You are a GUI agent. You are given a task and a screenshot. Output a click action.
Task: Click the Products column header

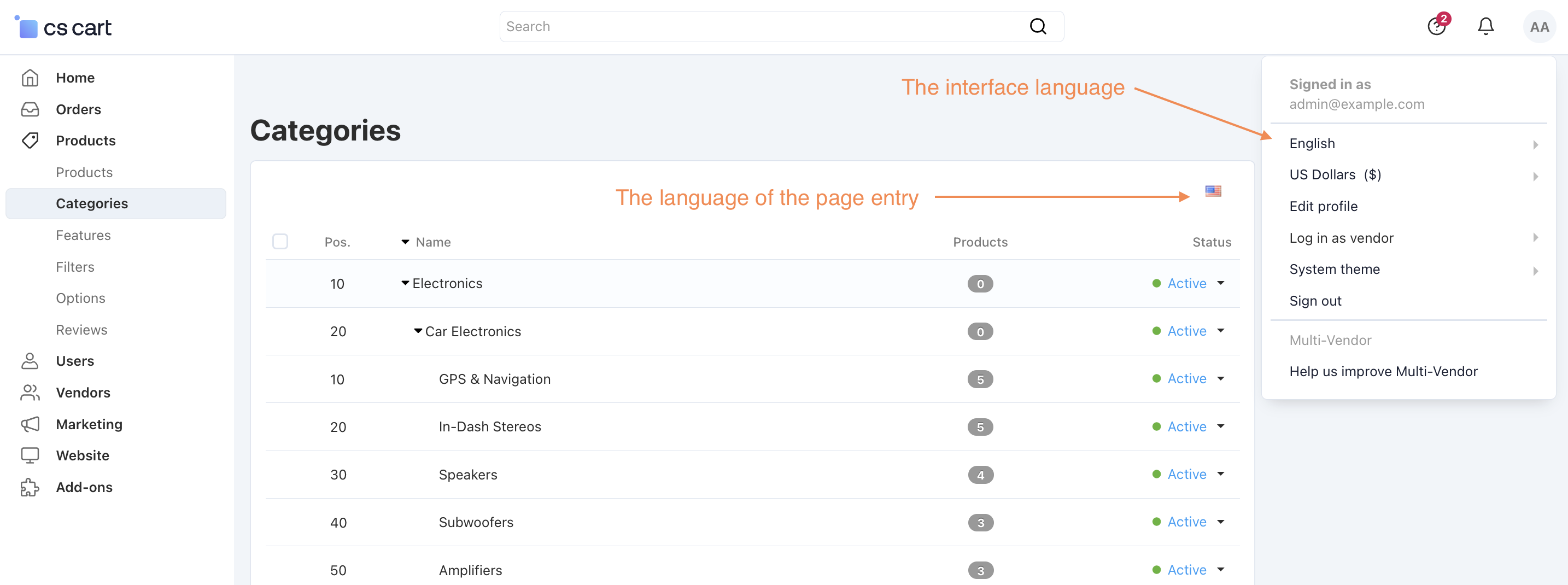[x=980, y=242]
